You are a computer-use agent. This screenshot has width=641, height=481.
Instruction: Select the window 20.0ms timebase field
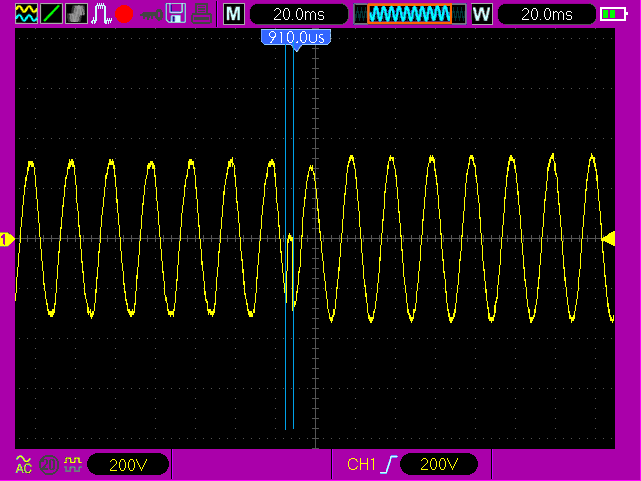[x=546, y=14]
